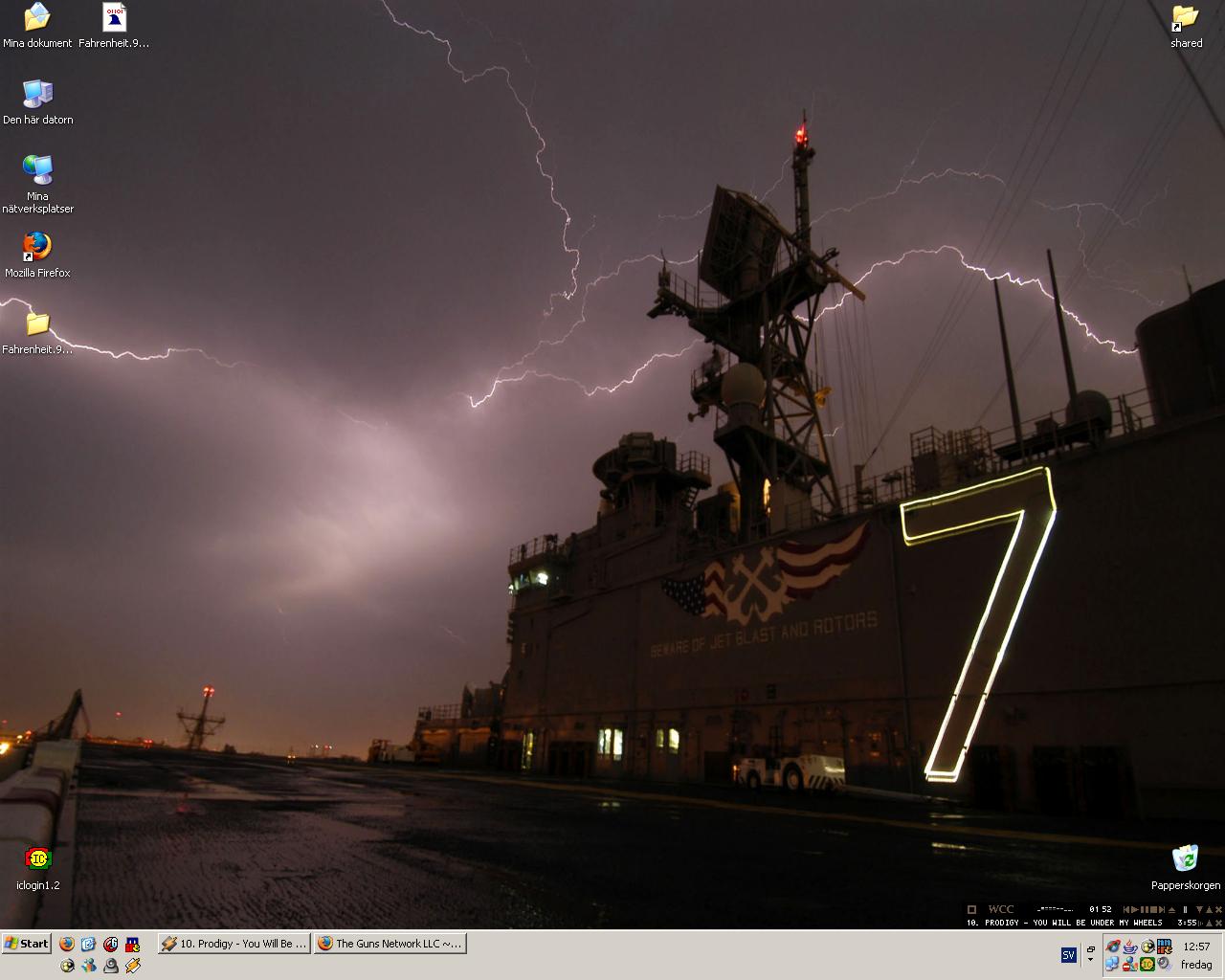Stop playback in Winamp mini bar
This screenshot has height=980, width=1225.
click(1153, 909)
